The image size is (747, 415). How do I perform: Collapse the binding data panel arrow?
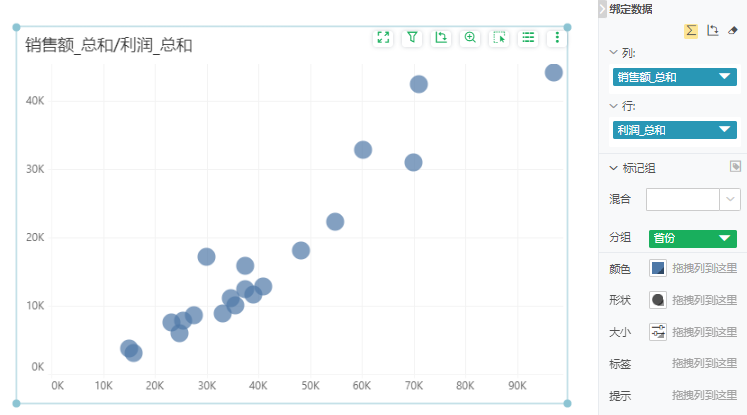[603, 9]
